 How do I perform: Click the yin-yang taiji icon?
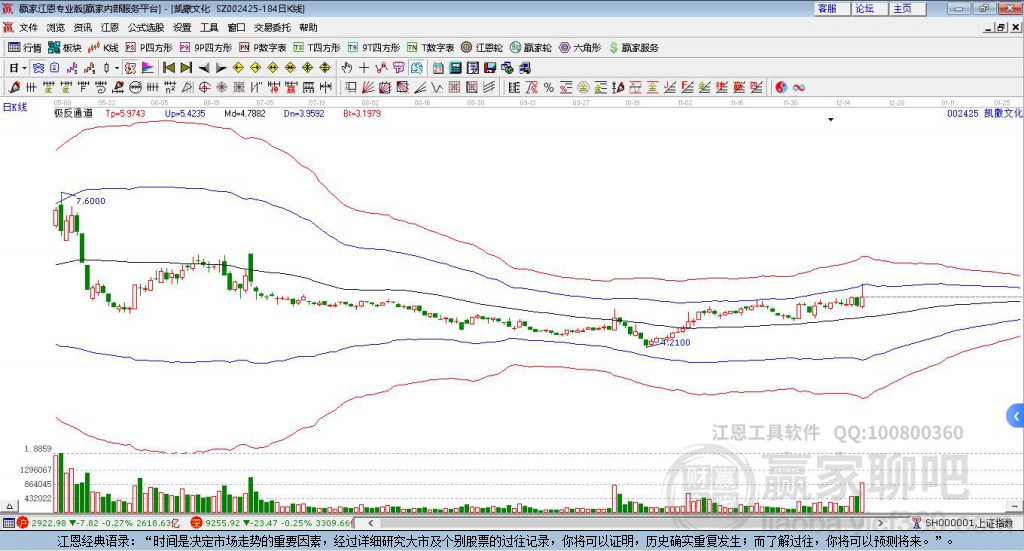pyautogui.click(x=780, y=87)
